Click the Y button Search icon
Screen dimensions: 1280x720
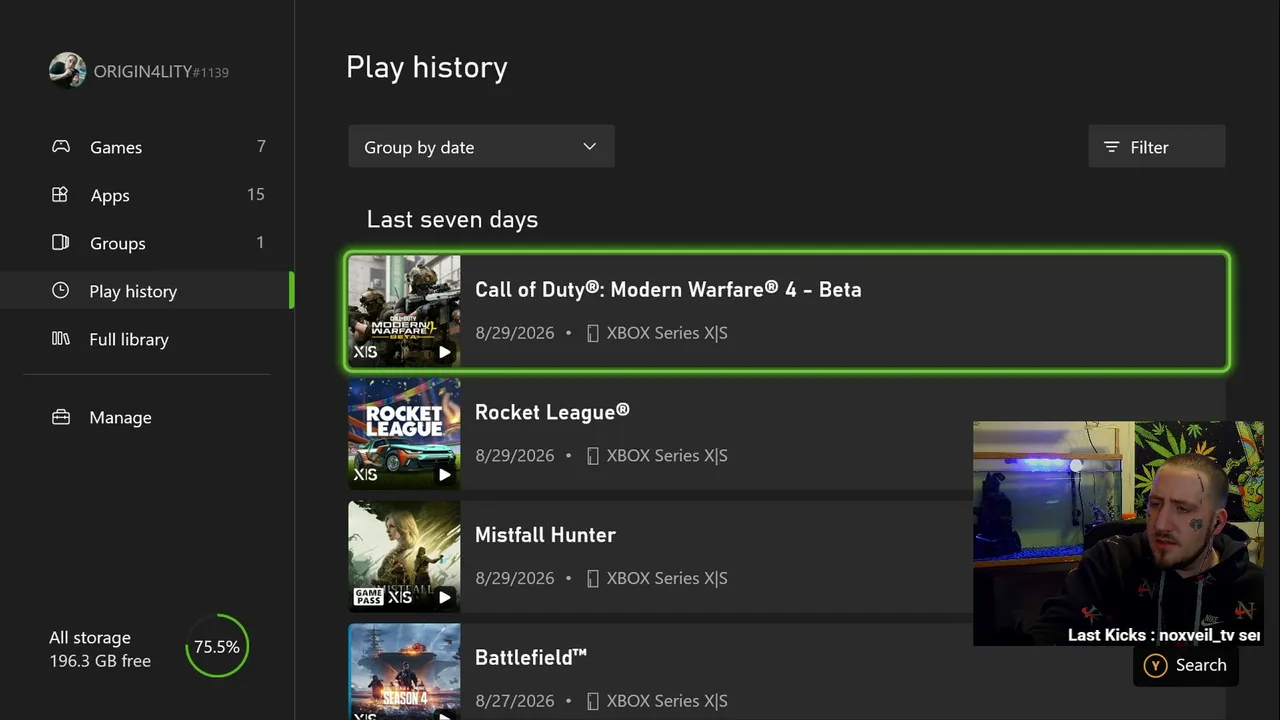tap(1155, 665)
